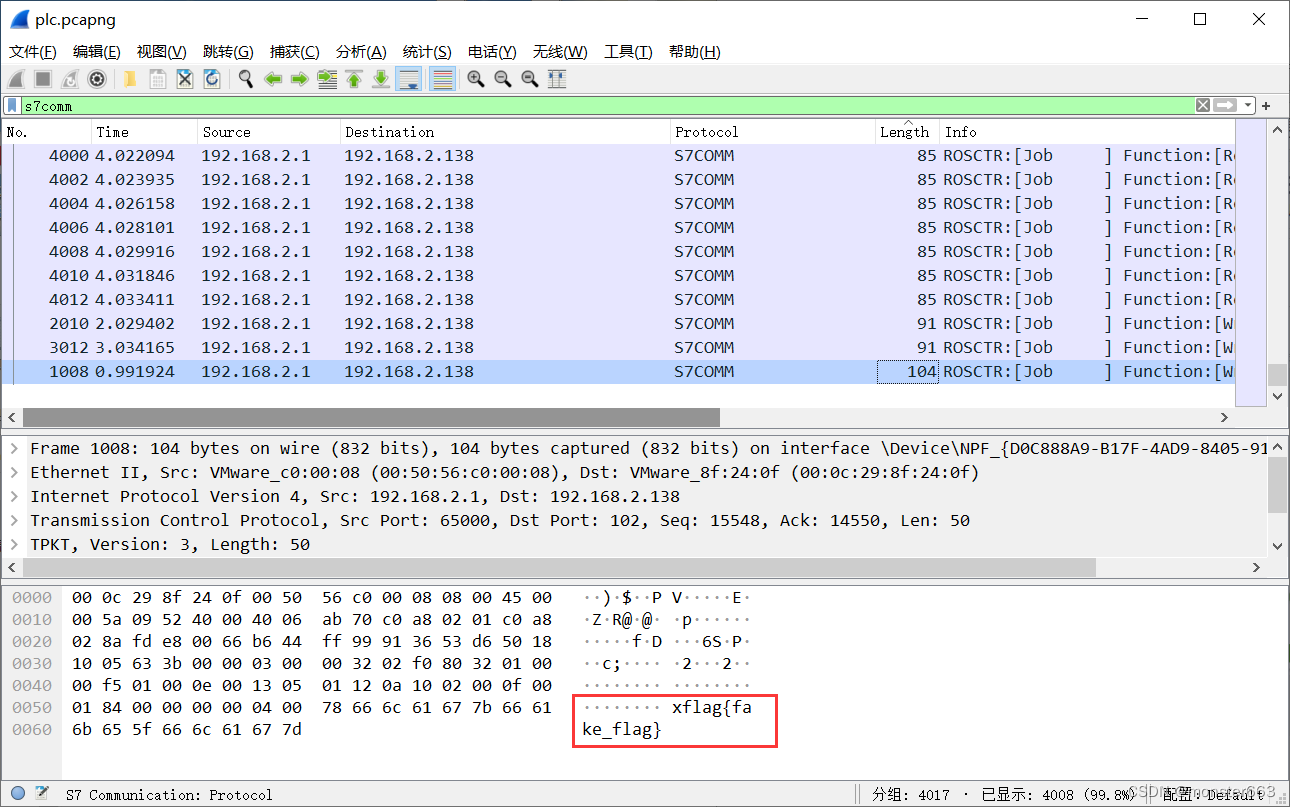Open the 分析(A) menu
1290x807 pixels.
pos(361,52)
